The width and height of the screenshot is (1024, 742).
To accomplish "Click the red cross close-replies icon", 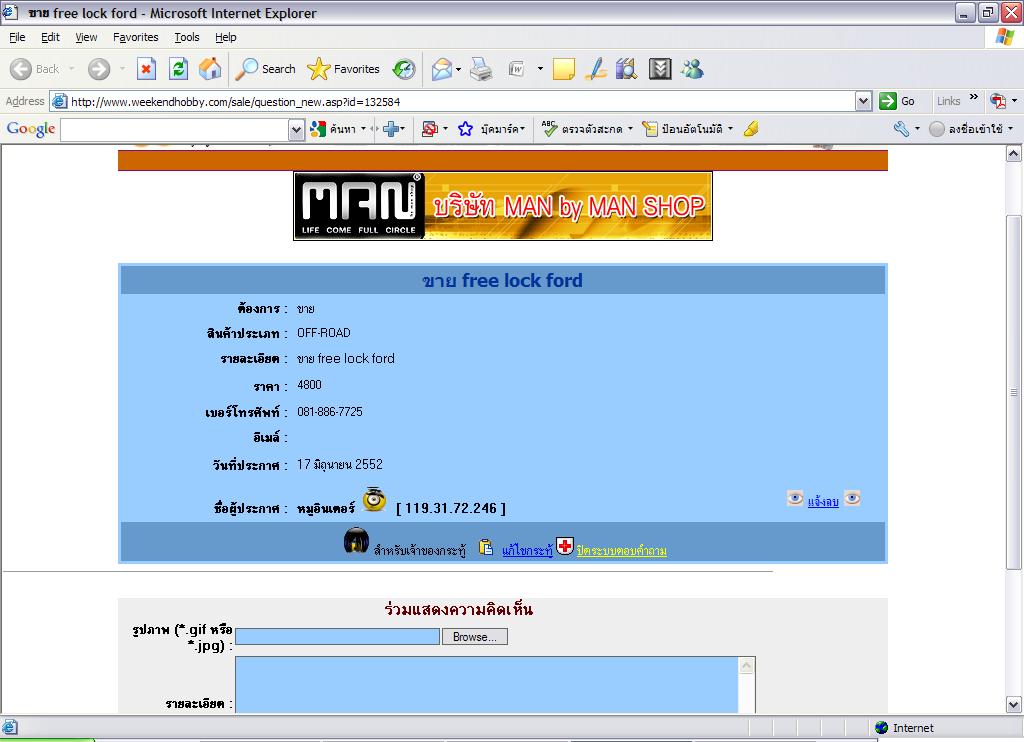I will tap(565, 547).
